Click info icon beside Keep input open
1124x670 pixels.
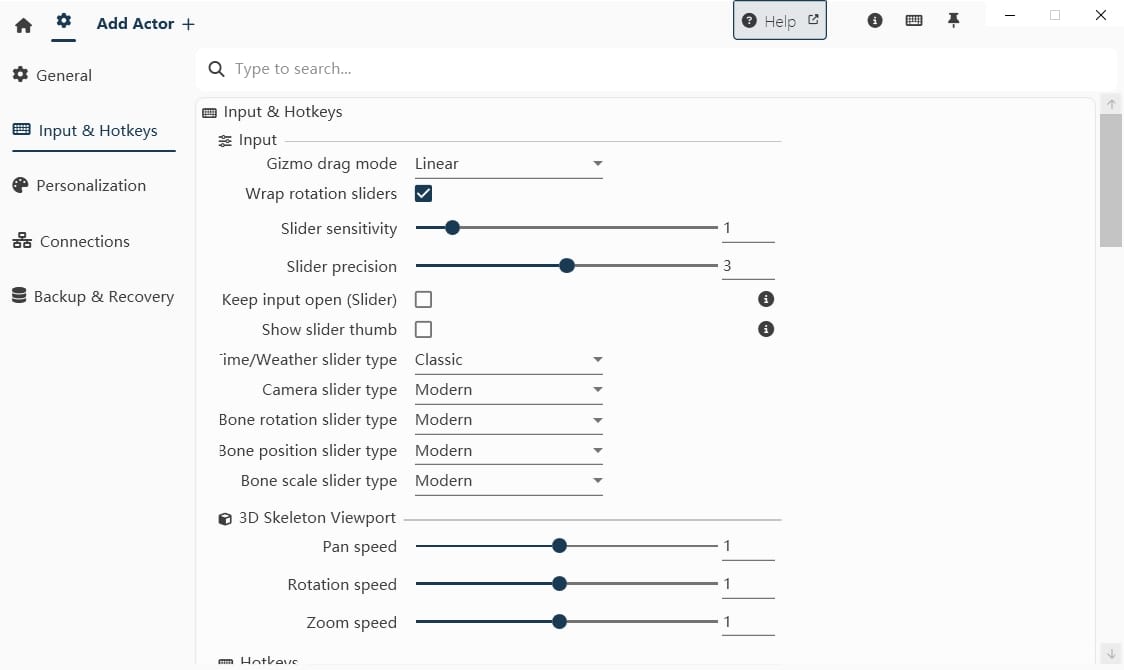click(x=766, y=299)
